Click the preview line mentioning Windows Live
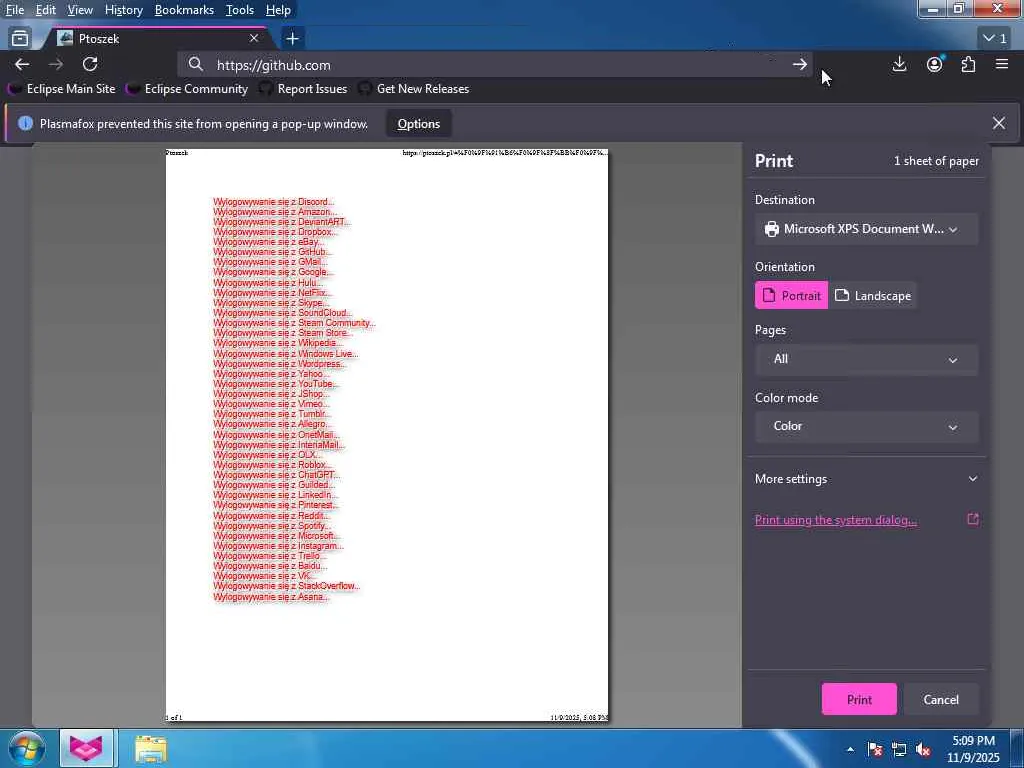1024x768 pixels. pyautogui.click(x=285, y=353)
